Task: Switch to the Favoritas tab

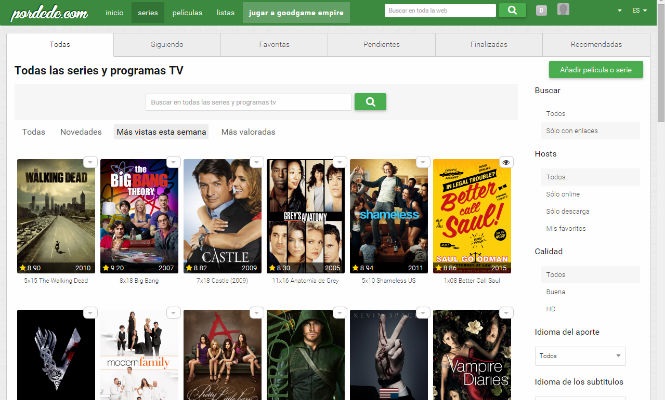Action: click(274, 45)
